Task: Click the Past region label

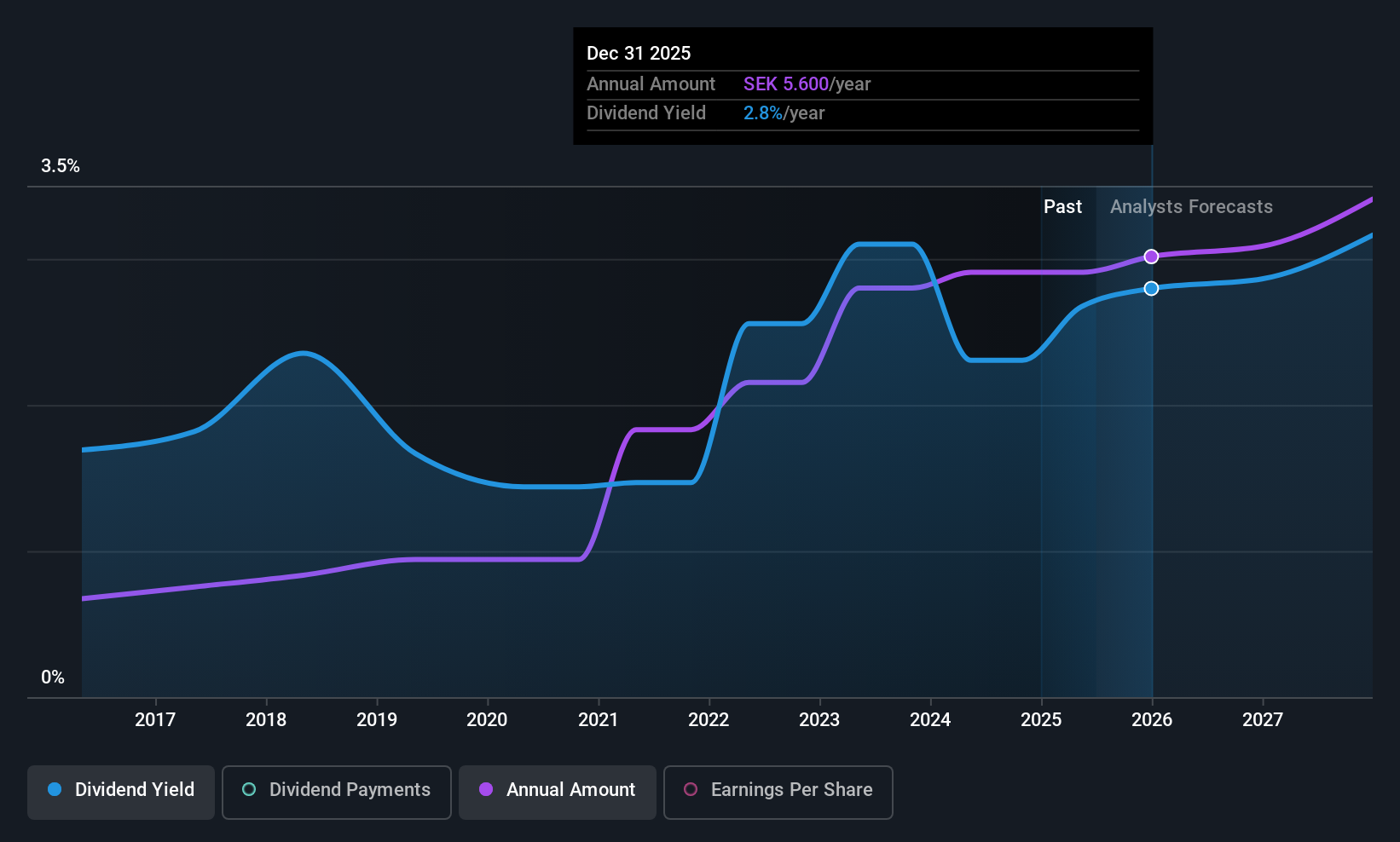Action: 1062,207
